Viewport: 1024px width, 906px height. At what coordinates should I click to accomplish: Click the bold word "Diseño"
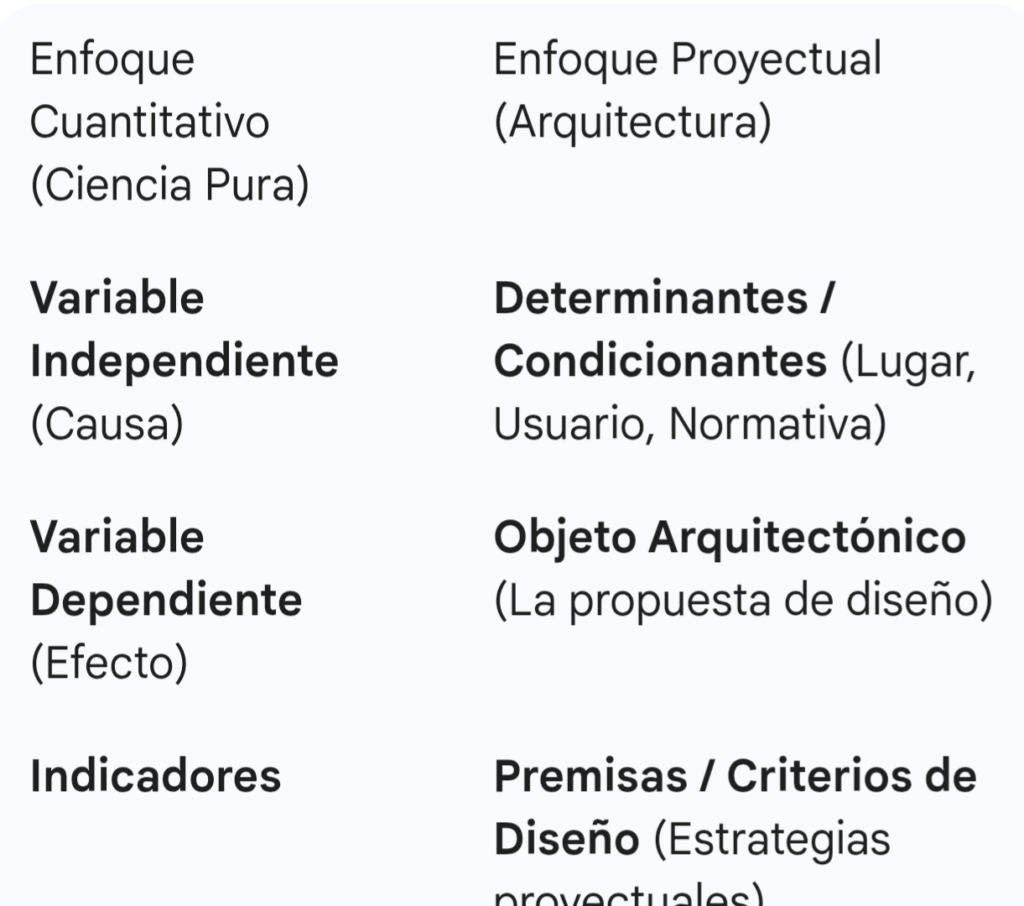[x=566, y=840]
